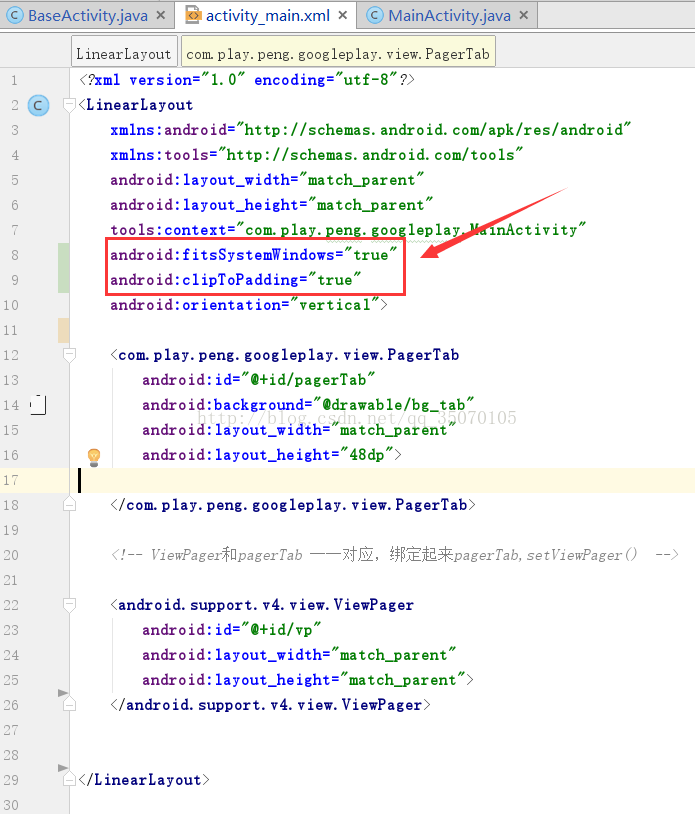Click the layout_width attribute on line 24
This screenshot has width=695, height=814.
(299, 655)
